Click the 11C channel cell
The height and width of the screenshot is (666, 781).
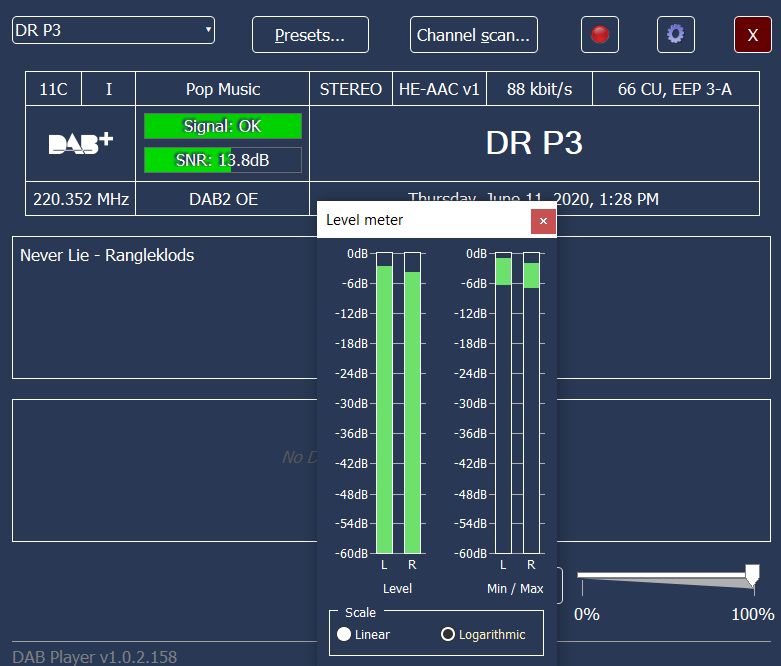(53, 89)
